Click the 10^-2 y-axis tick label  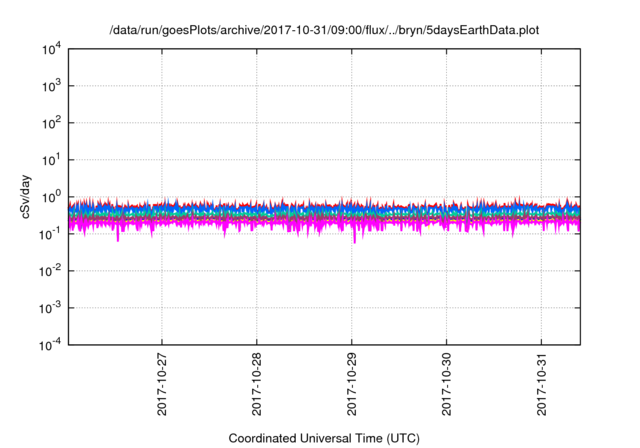coord(50,271)
